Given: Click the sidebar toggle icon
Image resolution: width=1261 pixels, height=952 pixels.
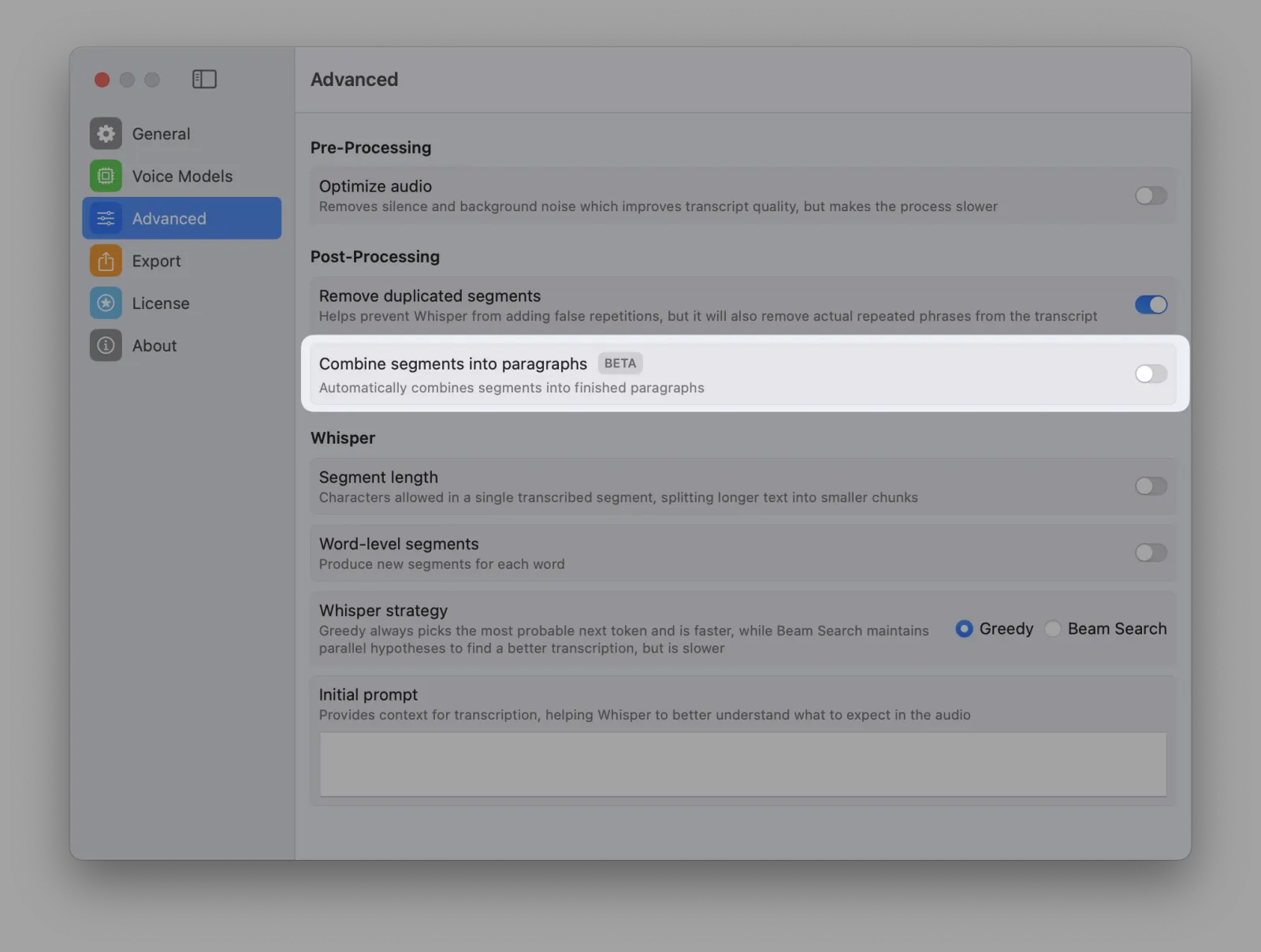Looking at the screenshot, I should [204, 79].
